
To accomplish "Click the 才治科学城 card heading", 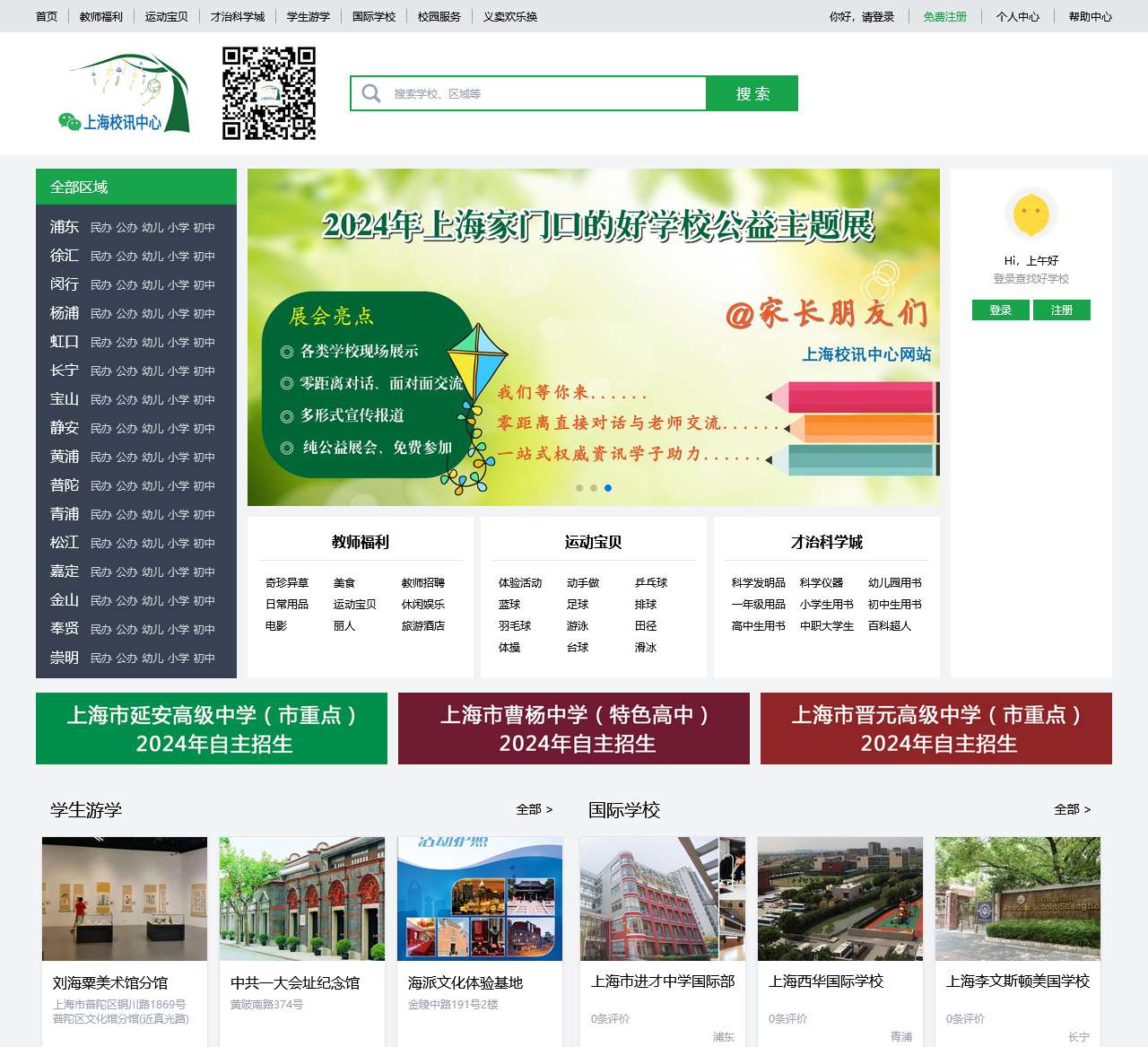I will [x=827, y=542].
